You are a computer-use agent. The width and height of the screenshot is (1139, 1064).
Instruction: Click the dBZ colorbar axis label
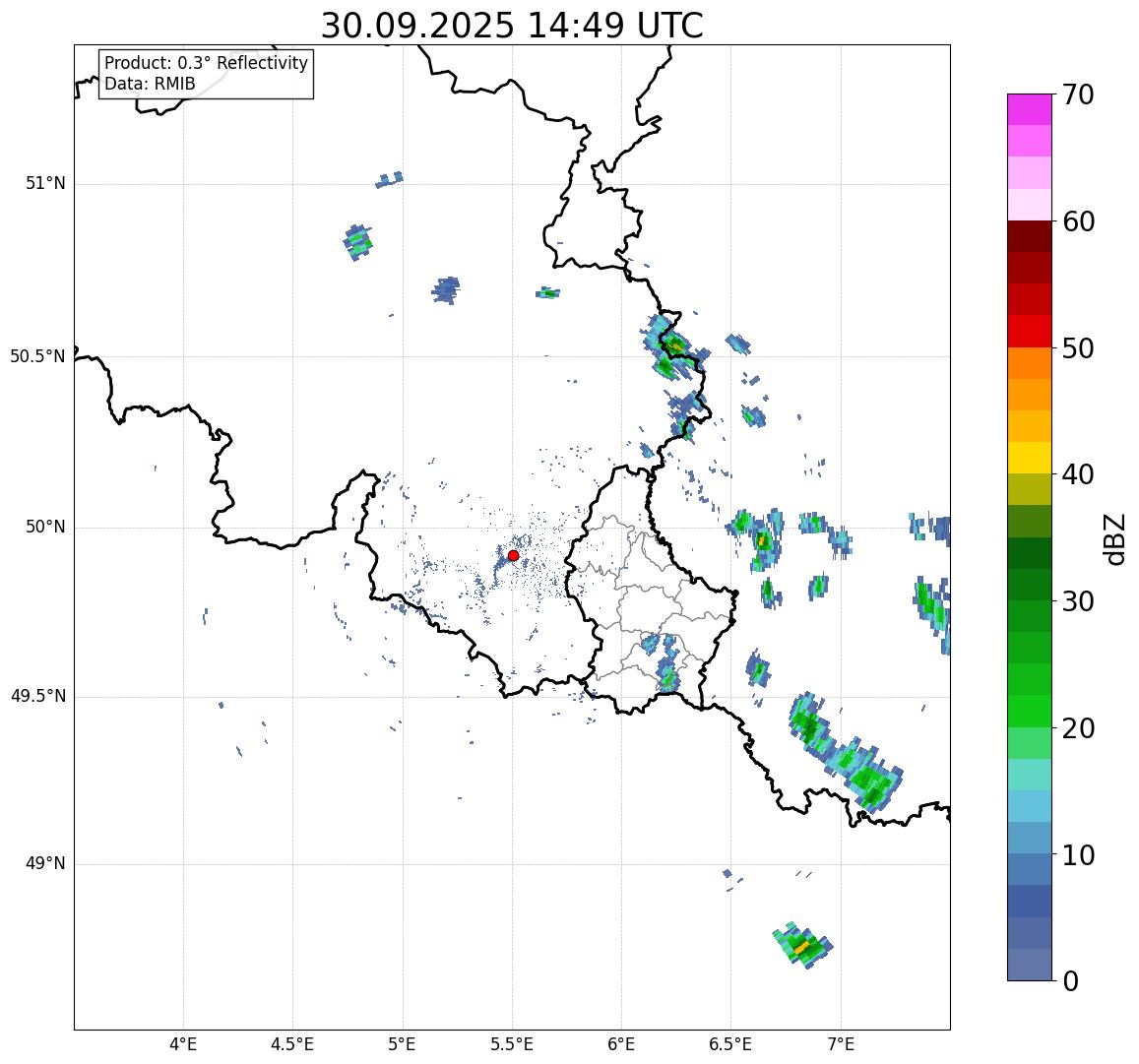[x=1113, y=539]
